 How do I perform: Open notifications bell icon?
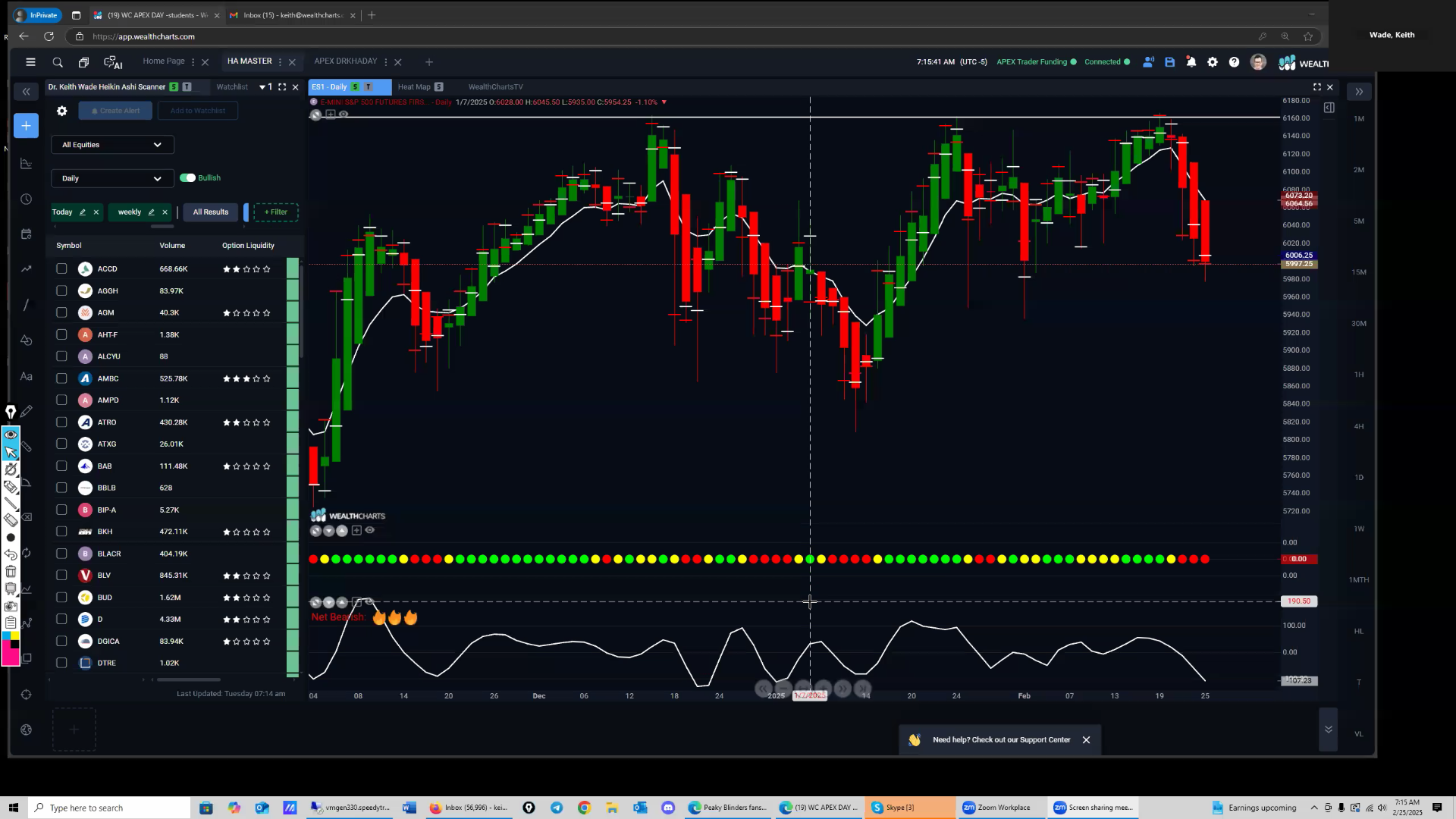click(x=1191, y=62)
